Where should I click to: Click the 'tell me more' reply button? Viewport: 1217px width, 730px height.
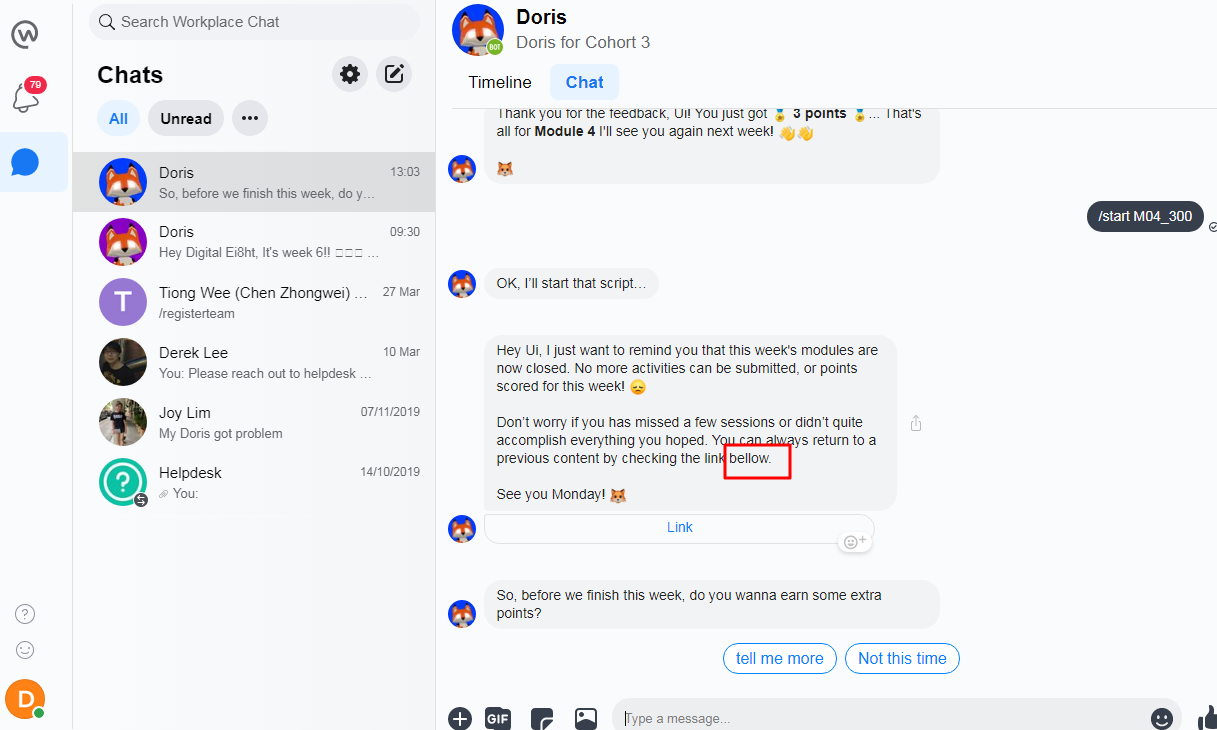tap(780, 658)
